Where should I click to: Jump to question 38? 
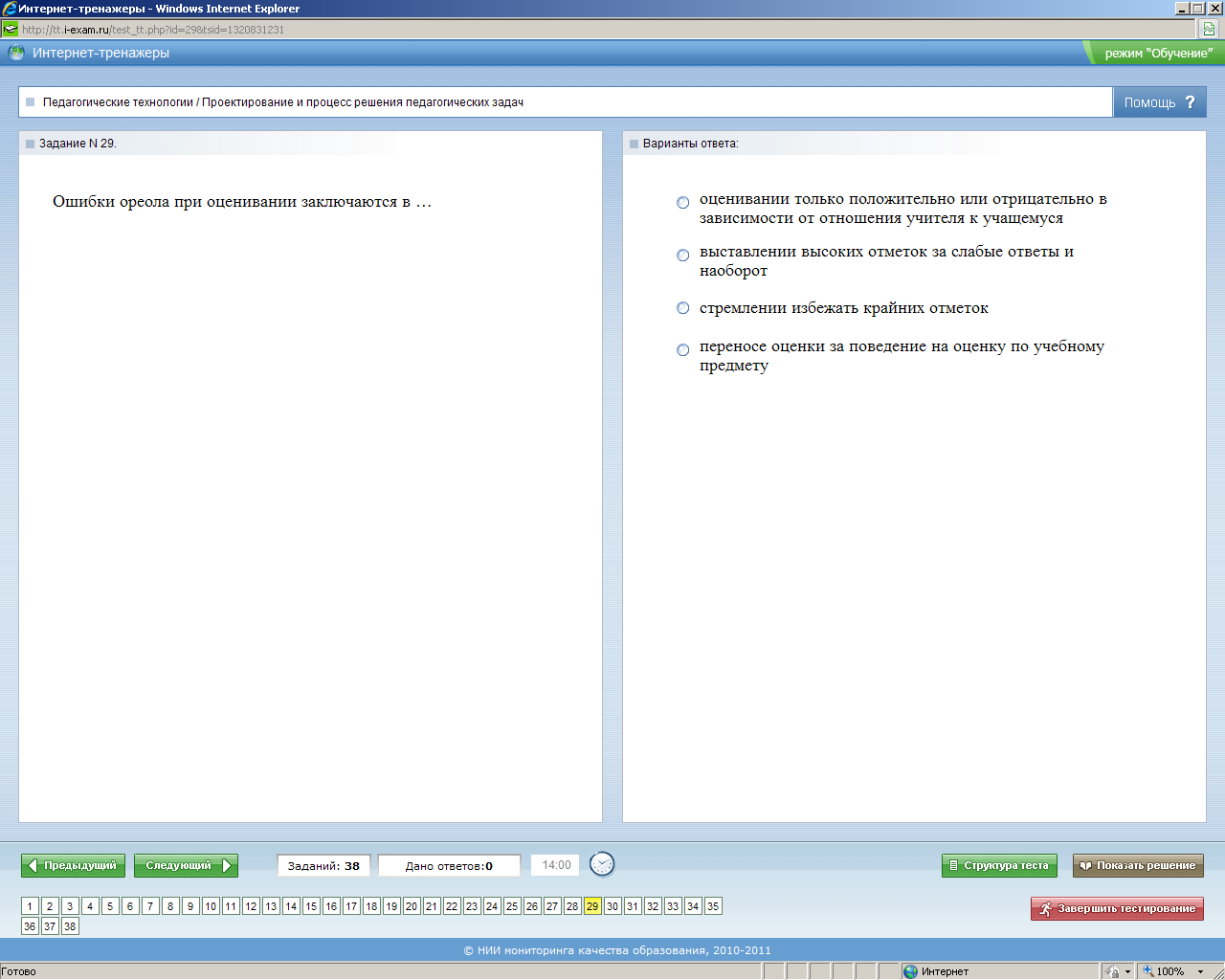tap(70, 926)
